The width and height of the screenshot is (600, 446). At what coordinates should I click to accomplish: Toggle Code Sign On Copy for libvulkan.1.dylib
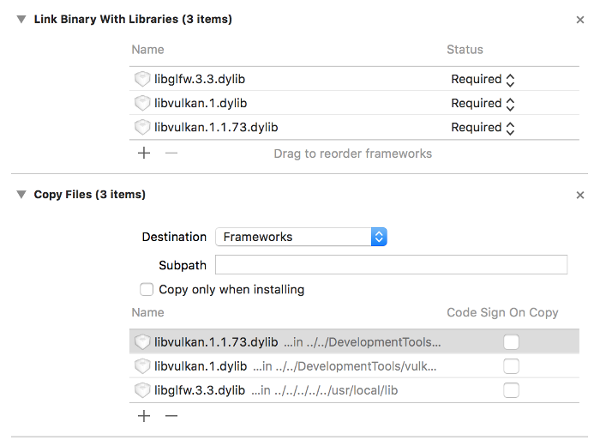(x=511, y=366)
